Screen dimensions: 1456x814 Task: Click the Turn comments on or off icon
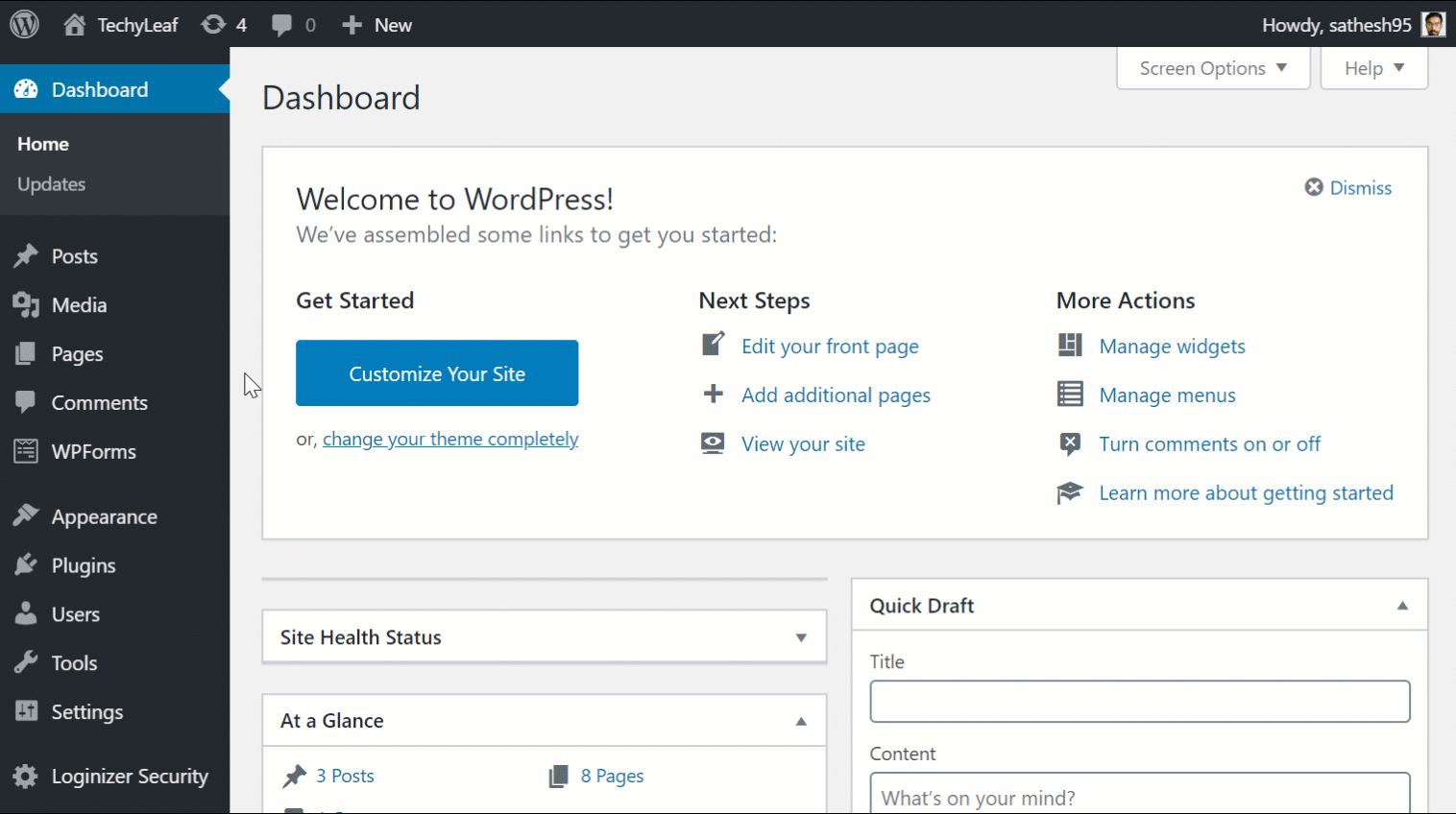1070,443
